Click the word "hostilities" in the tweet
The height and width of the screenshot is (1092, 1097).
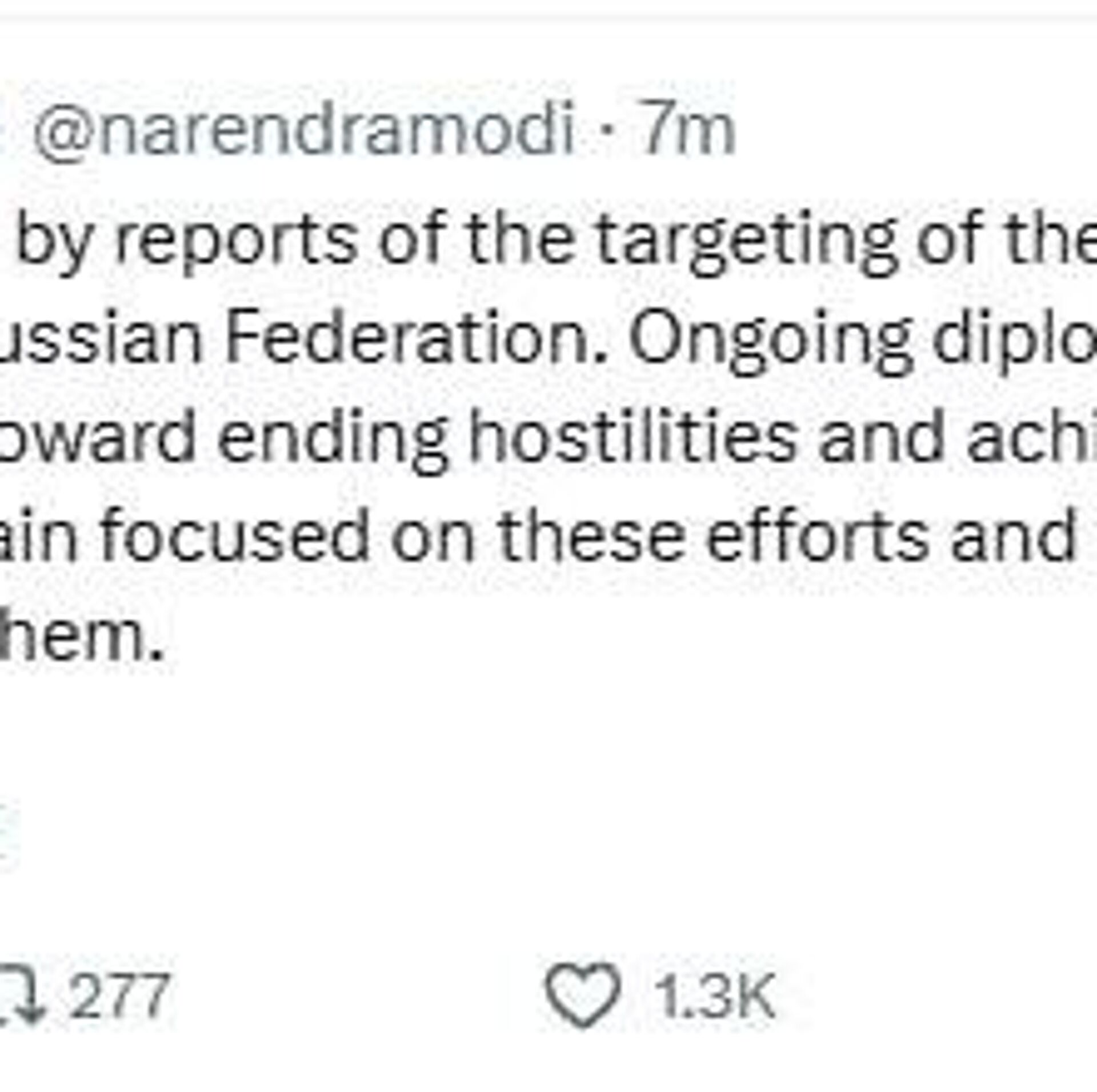(631, 438)
